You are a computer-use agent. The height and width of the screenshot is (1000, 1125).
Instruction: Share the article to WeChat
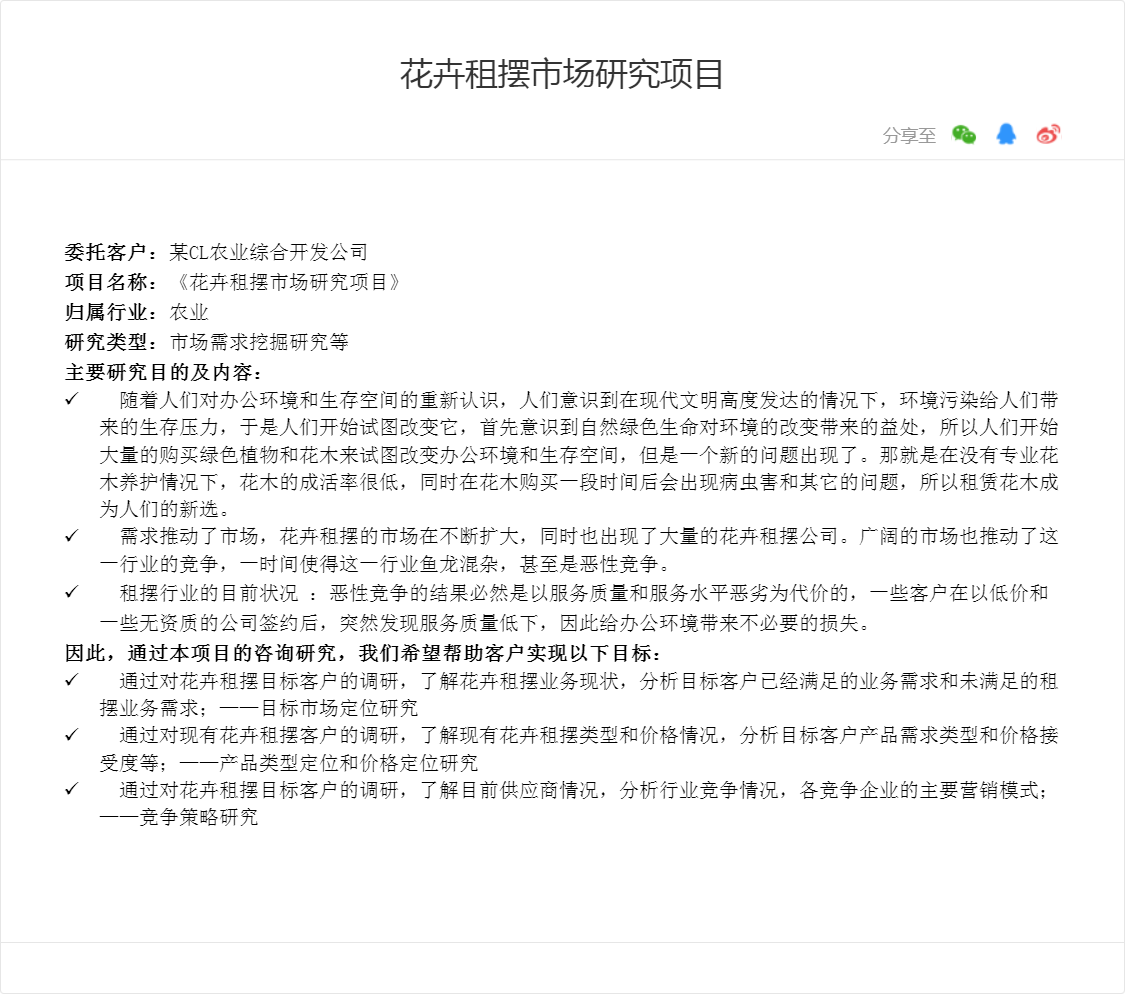point(964,134)
